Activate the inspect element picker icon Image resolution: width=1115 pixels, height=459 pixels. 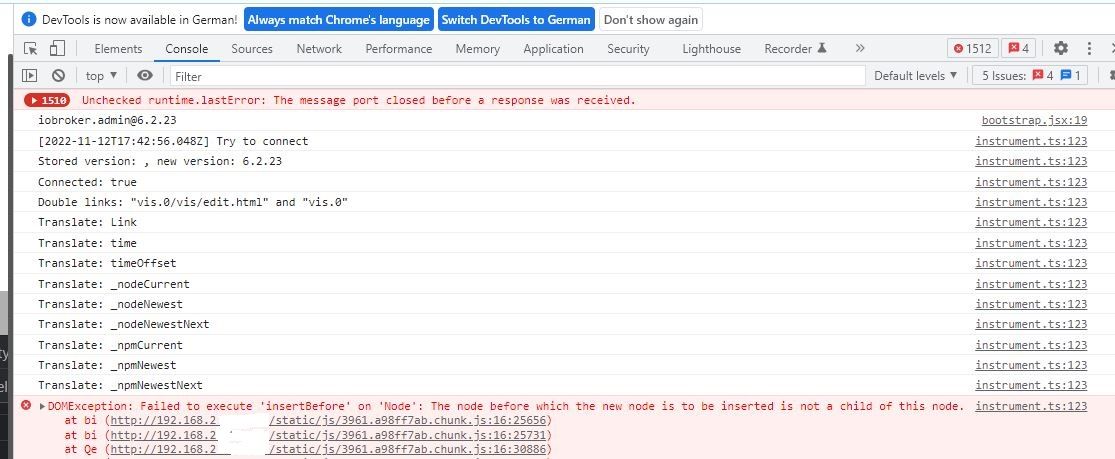click(31, 48)
